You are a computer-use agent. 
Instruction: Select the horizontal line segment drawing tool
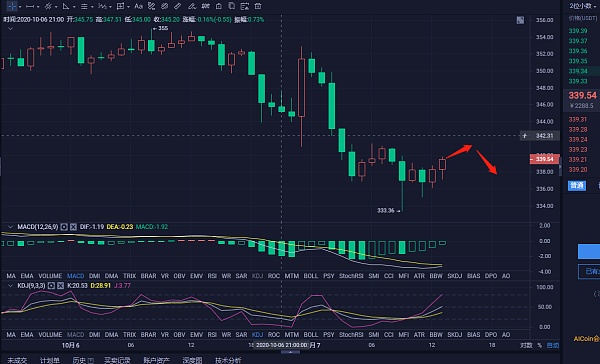pyautogui.click(x=30, y=6)
